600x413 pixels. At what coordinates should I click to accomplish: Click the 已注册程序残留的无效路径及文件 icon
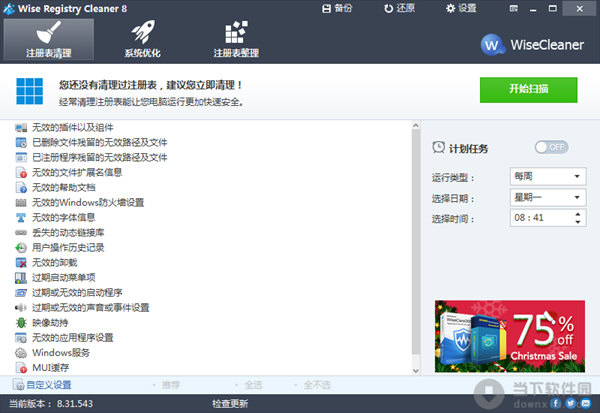[x=21, y=157]
